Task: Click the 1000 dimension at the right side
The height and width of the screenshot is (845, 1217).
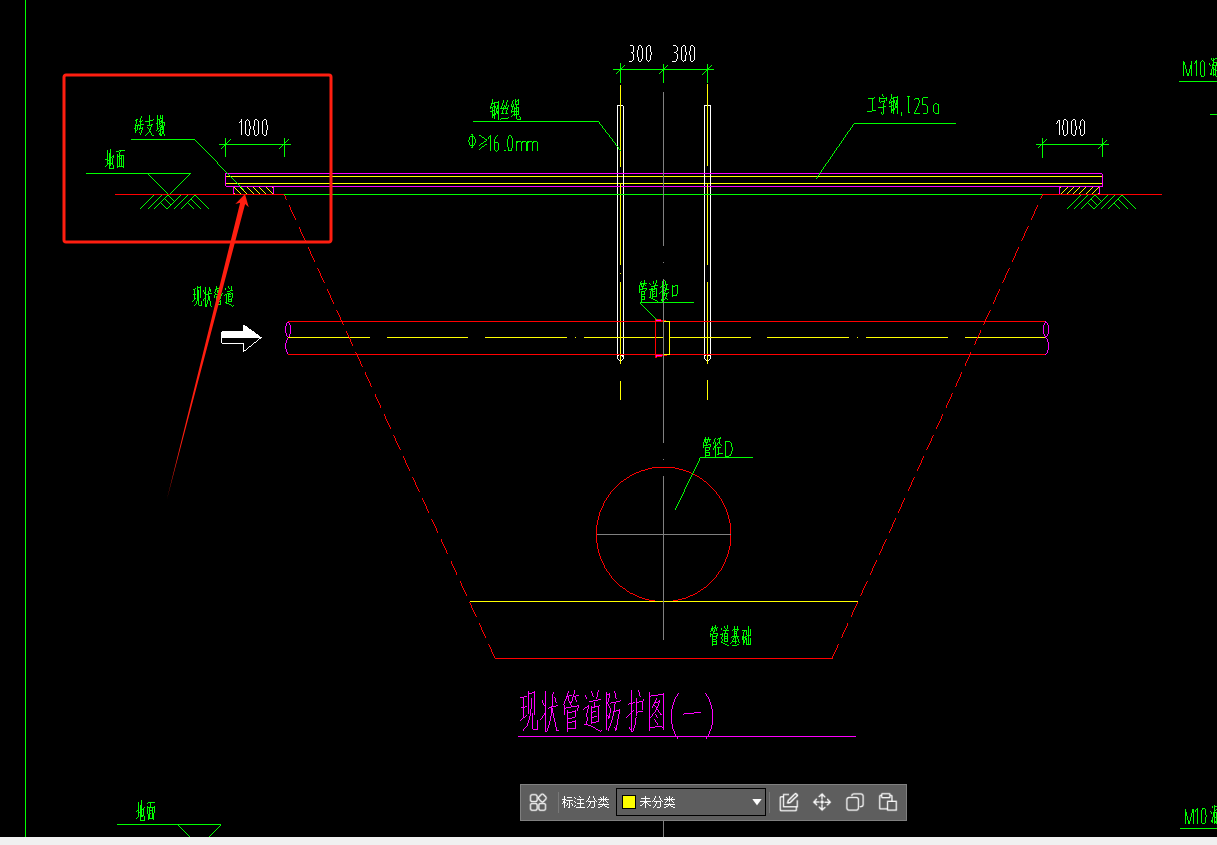Action: 1071,128
